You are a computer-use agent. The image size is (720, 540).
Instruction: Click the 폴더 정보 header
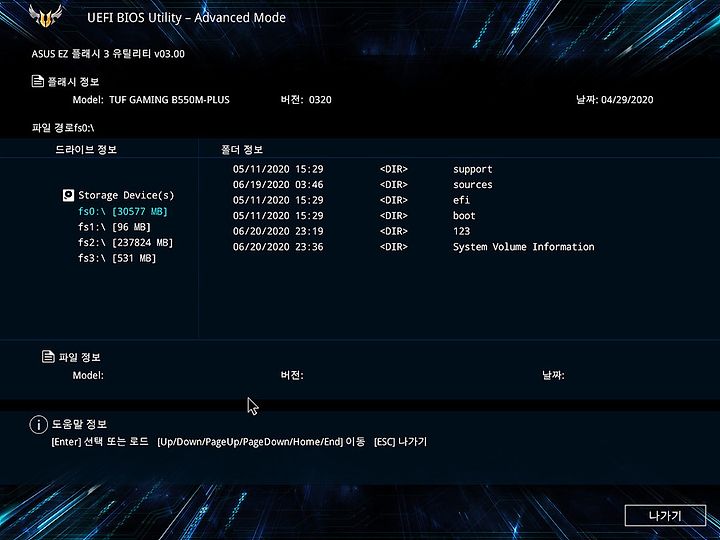point(242,150)
